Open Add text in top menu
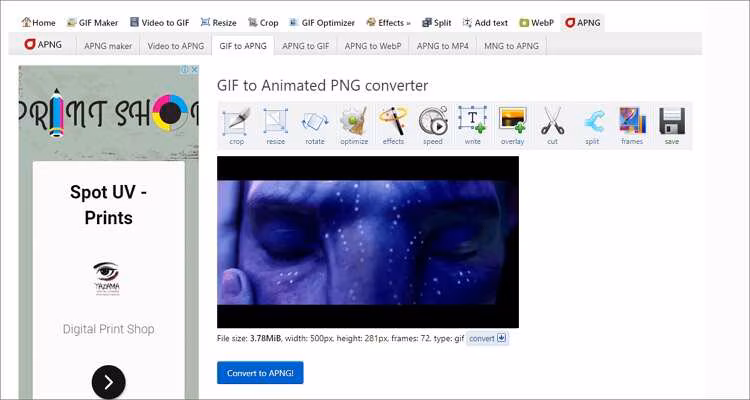This screenshot has height=400, width=750. [x=485, y=22]
